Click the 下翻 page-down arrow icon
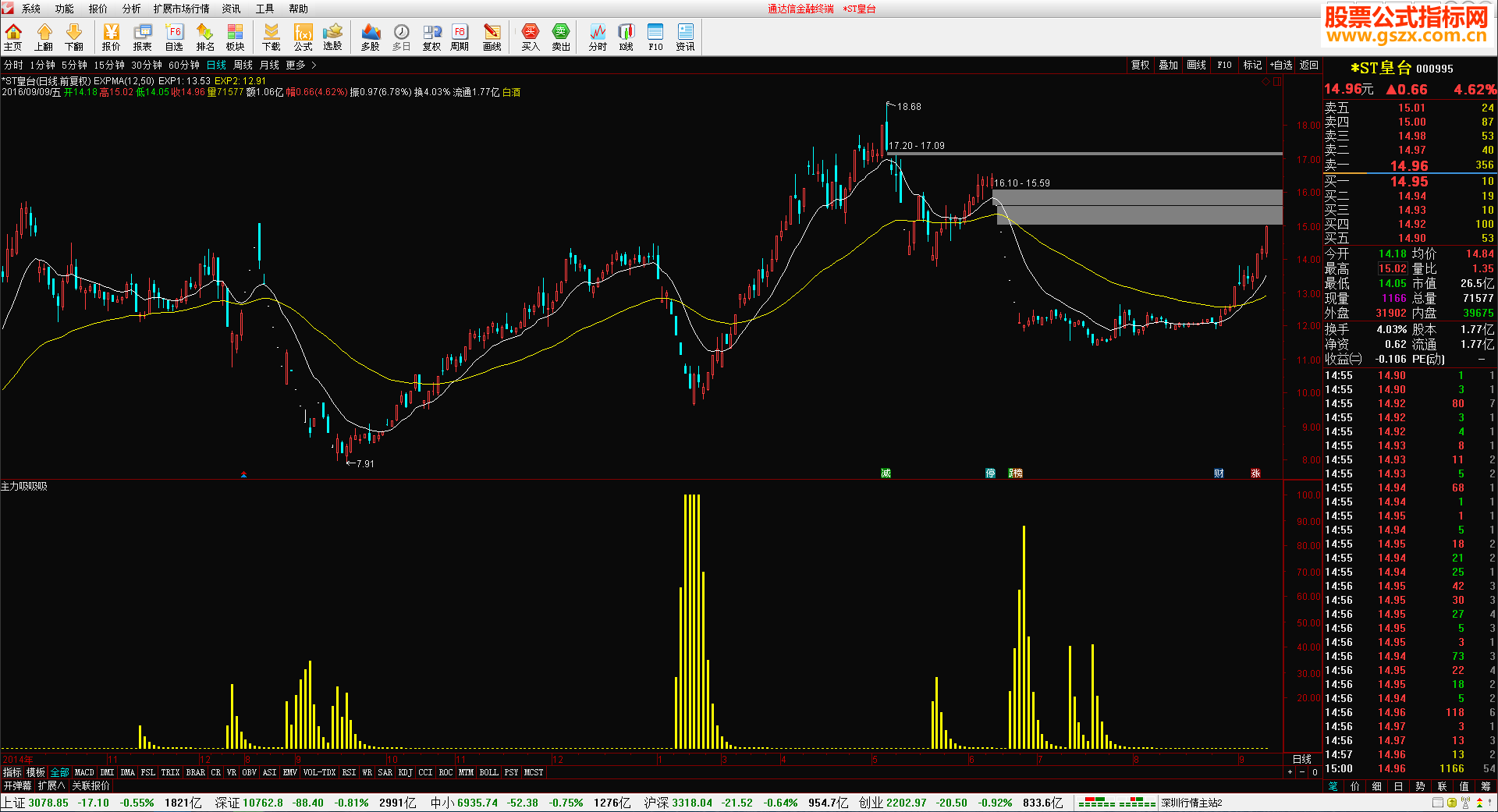1498x812 pixels. (x=74, y=37)
